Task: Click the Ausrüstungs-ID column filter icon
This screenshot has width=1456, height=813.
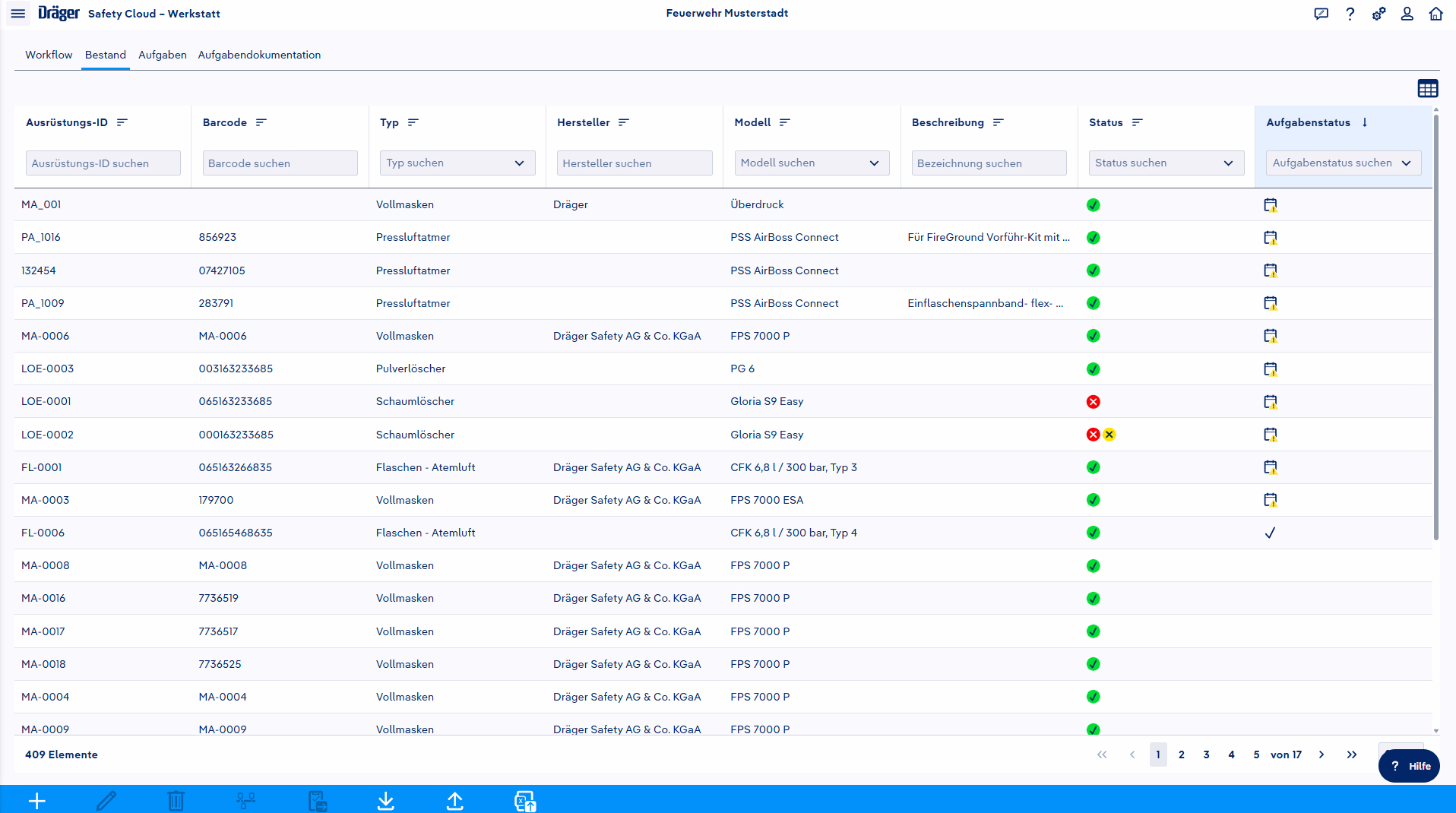Action: 122,122
